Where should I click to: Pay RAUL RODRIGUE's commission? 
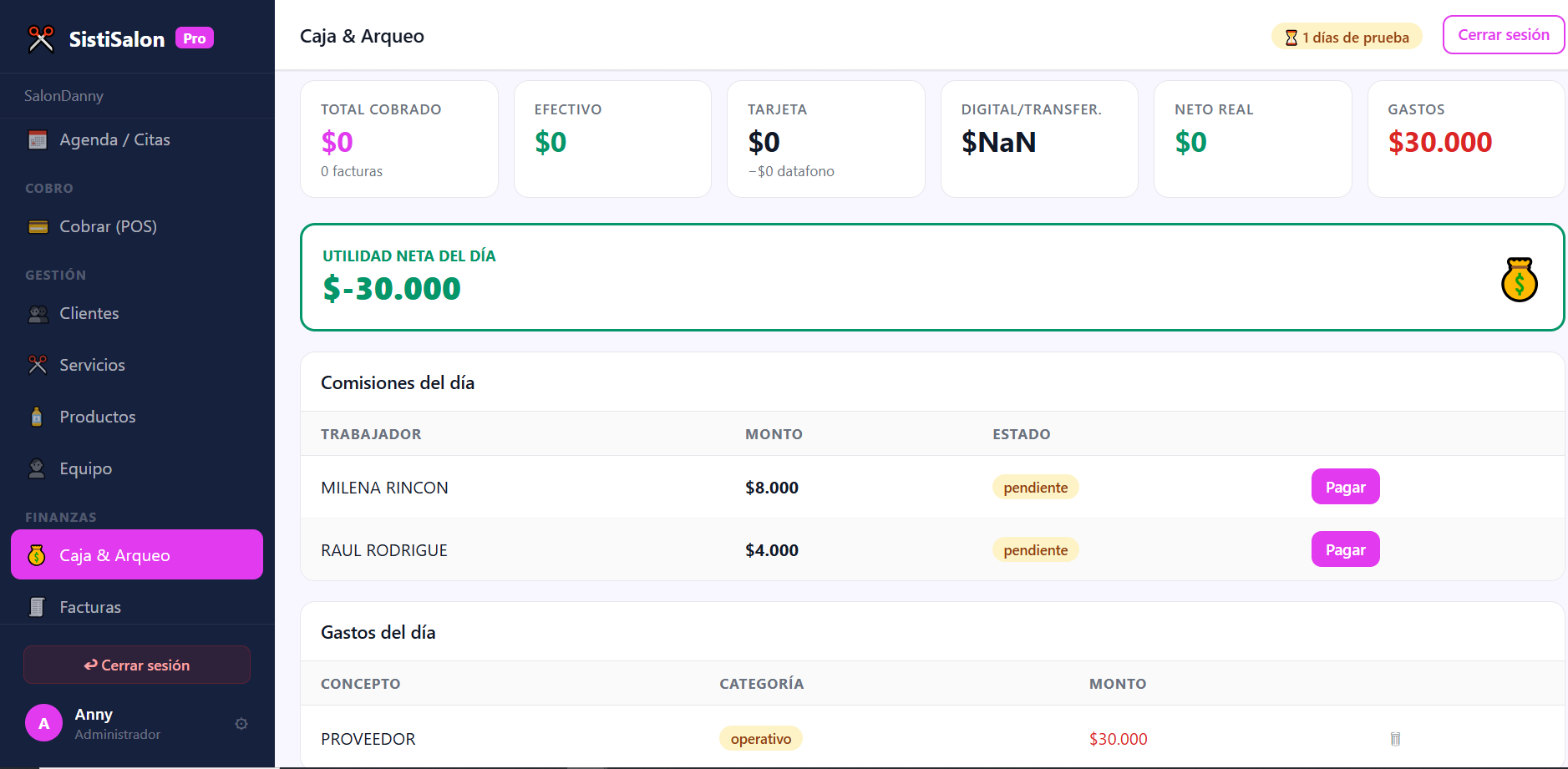(x=1345, y=549)
